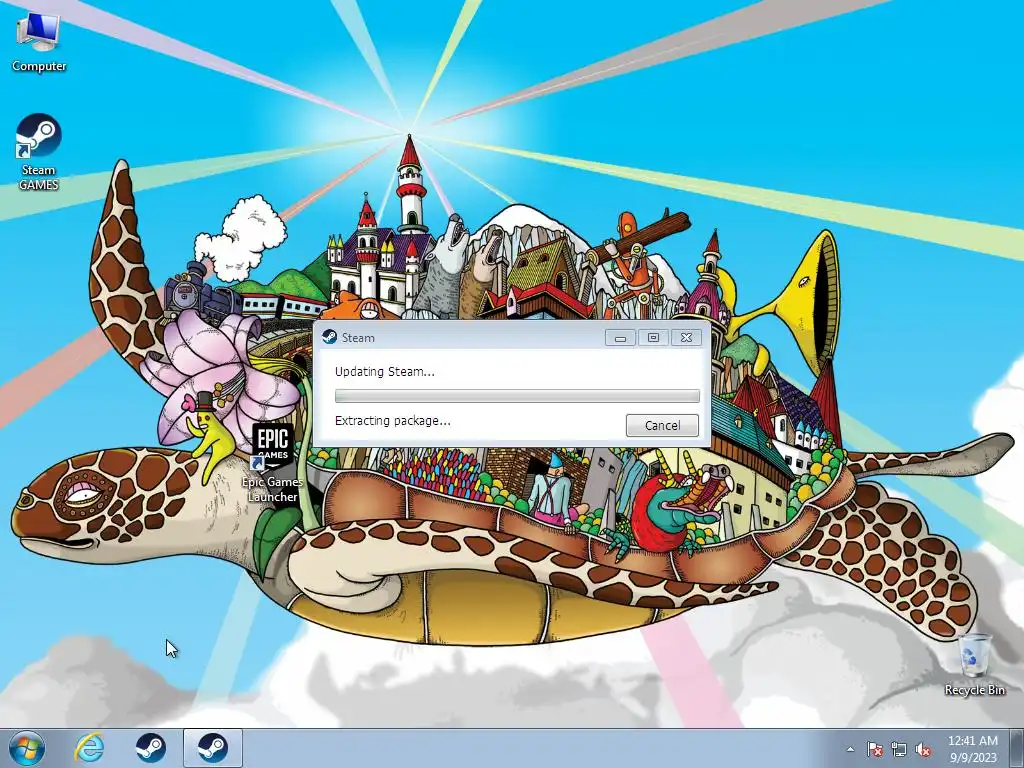Click the active Steam window taskbar button
This screenshot has height=768, width=1024.
tap(212, 748)
